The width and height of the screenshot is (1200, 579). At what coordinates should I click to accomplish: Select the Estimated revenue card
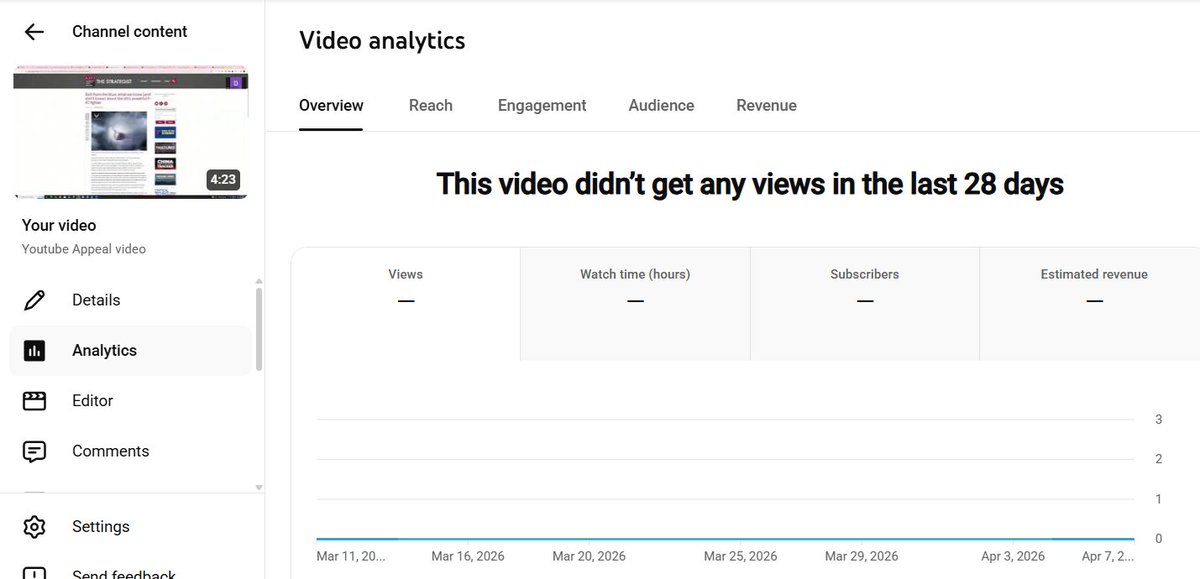coord(1090,304)
